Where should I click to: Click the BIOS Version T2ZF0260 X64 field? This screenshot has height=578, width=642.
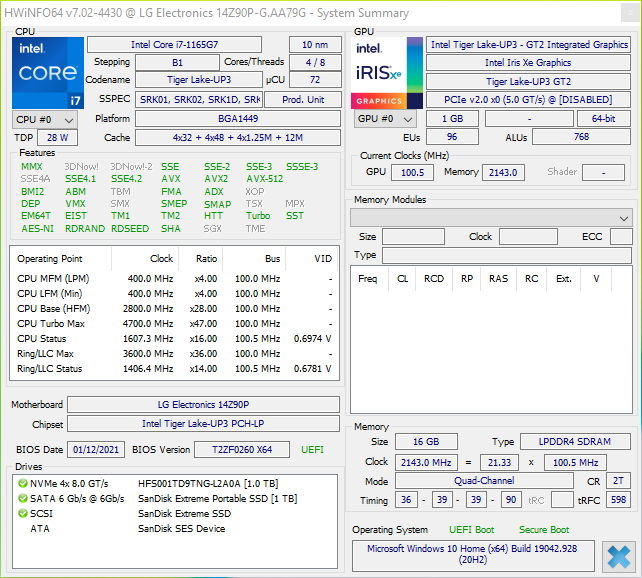(242, 449)
